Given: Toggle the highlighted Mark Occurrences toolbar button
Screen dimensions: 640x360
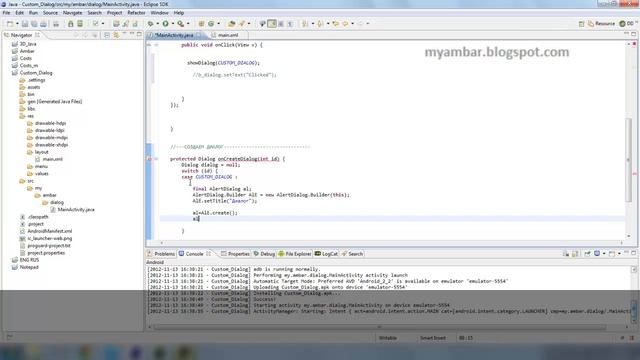Looking at the screenshot, I should (x=272, y=24).
